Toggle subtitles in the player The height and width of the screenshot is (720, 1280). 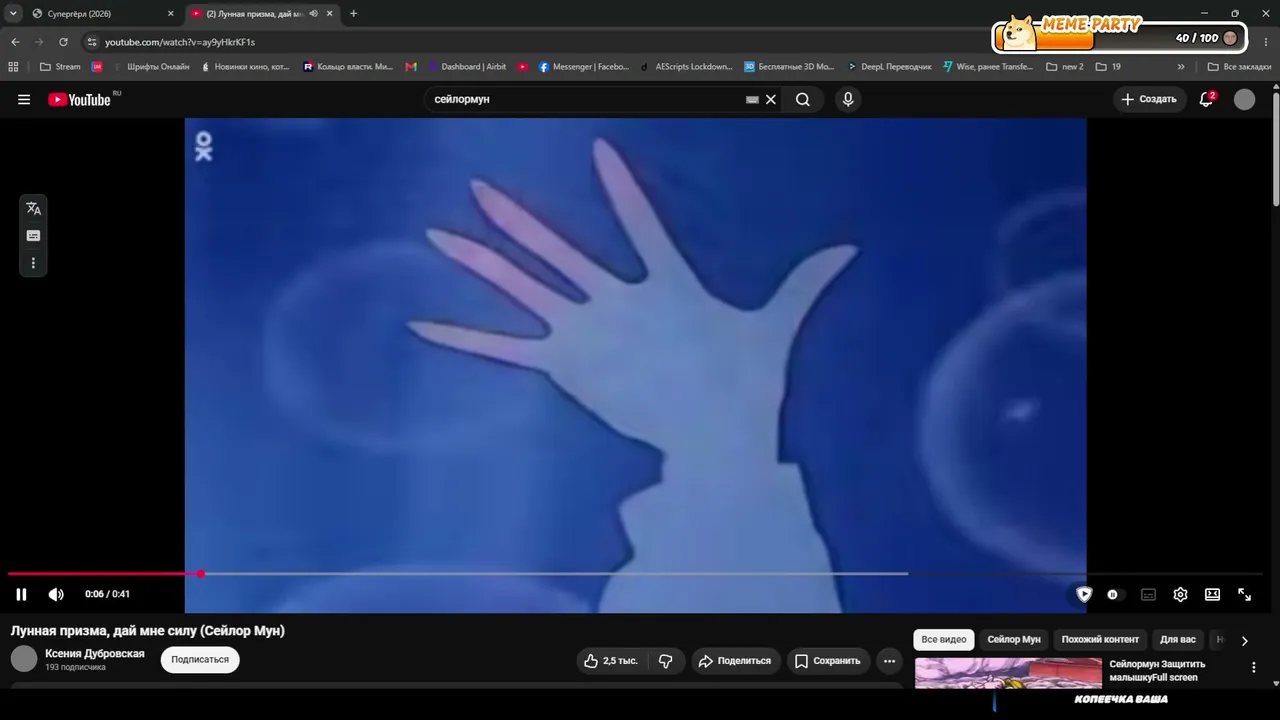click(x=1148, y=594)
